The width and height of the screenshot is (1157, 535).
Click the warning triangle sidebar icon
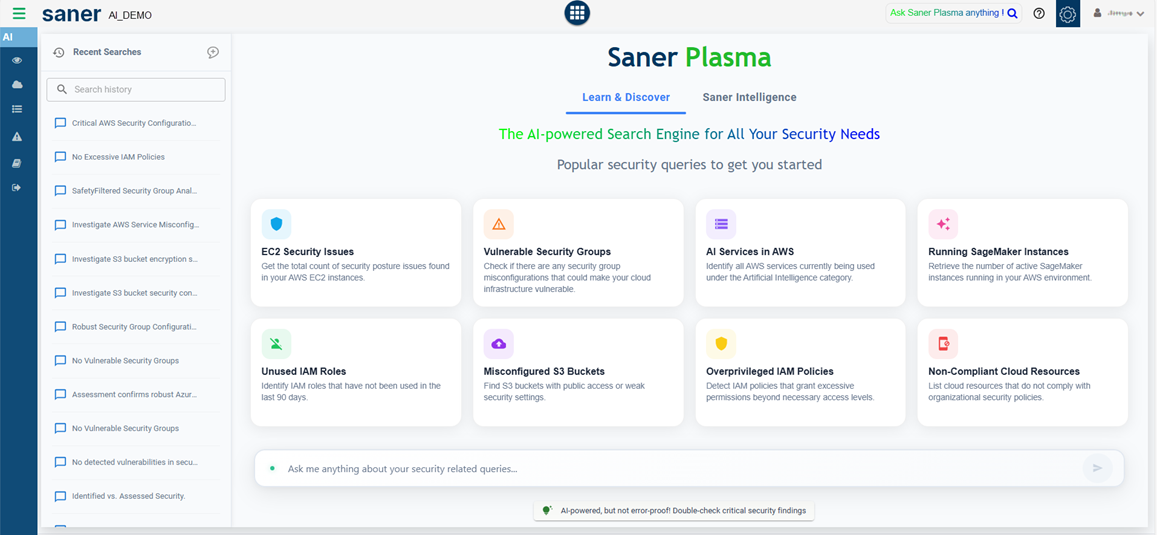tap(17, 137)
